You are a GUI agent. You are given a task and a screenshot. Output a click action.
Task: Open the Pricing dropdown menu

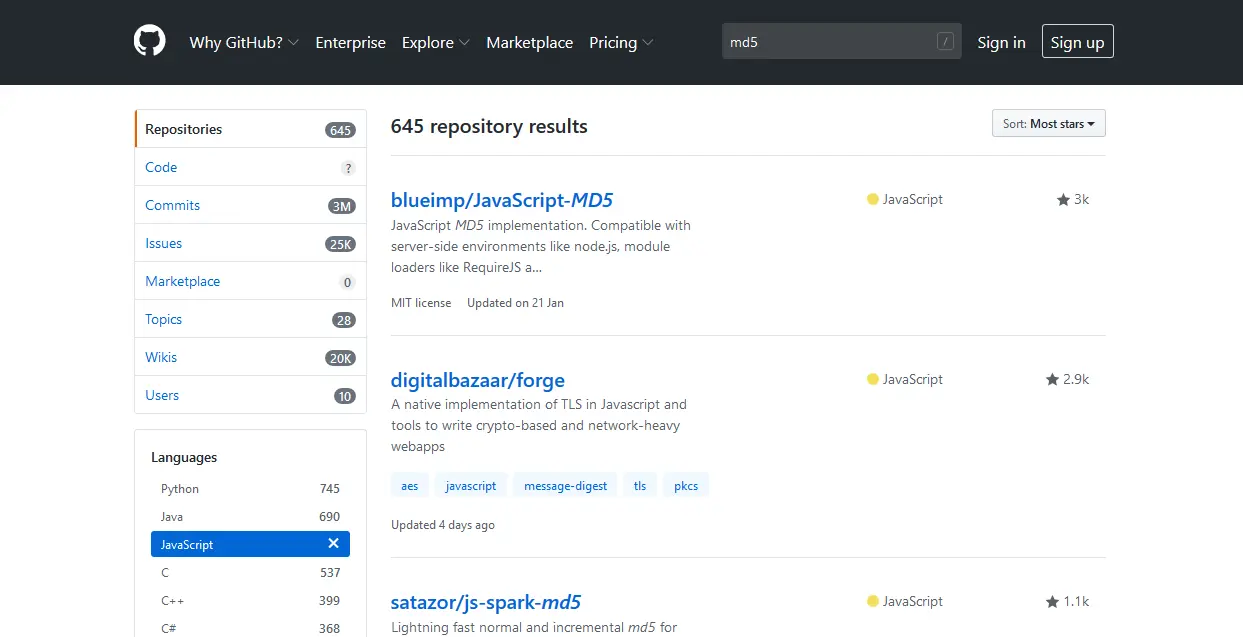[x=621, y=42]
